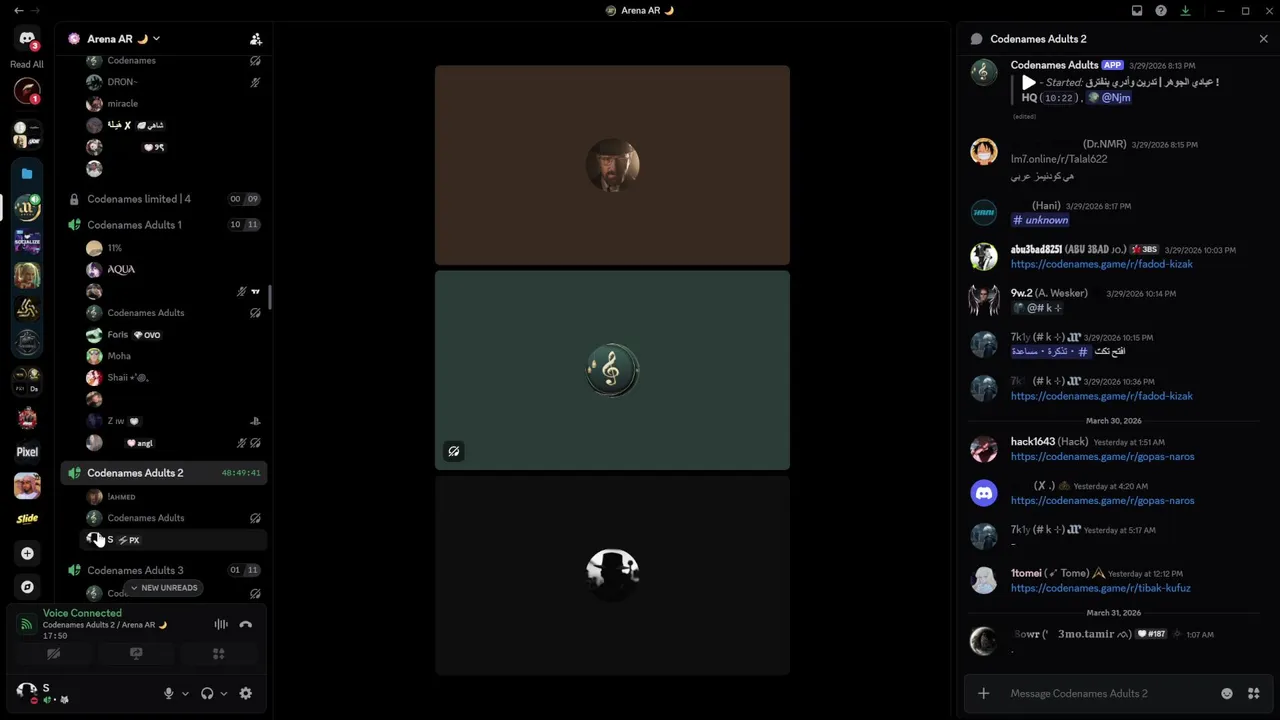Open hack1643's gopas-naros codenames link
The width and height of the screenshot is (1280, 720).
click(x=1102, y=456)
